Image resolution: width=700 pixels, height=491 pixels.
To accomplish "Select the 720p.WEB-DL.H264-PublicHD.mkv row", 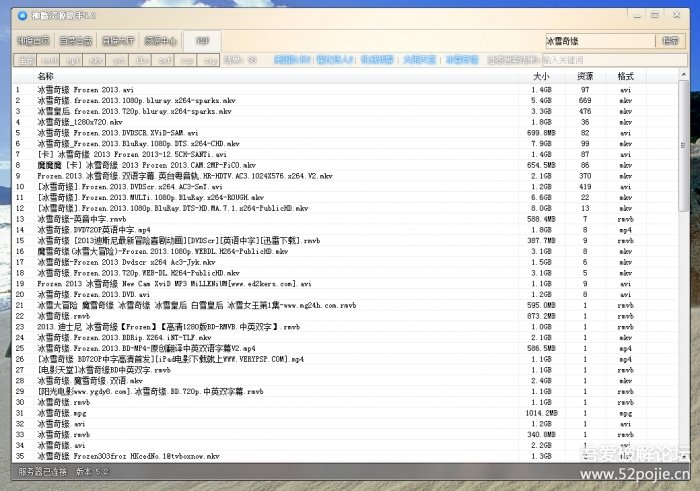I will (x=345, y=273).
